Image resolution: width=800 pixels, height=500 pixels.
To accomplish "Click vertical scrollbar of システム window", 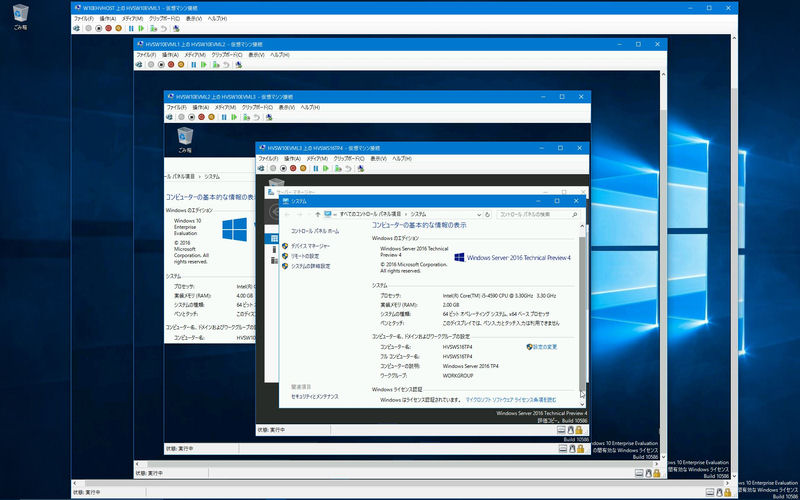I will [583, 313].
